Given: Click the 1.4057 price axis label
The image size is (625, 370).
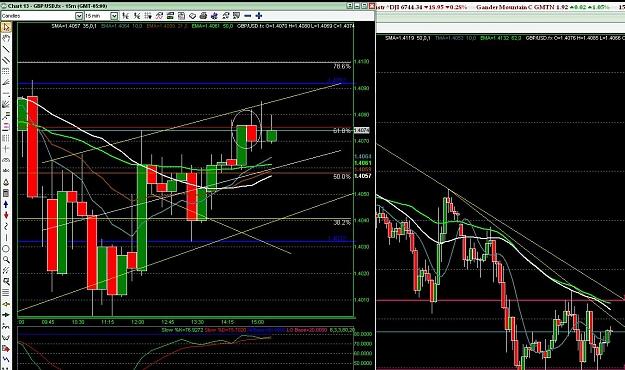Looking at the screenshot, I should click(363, 176).
